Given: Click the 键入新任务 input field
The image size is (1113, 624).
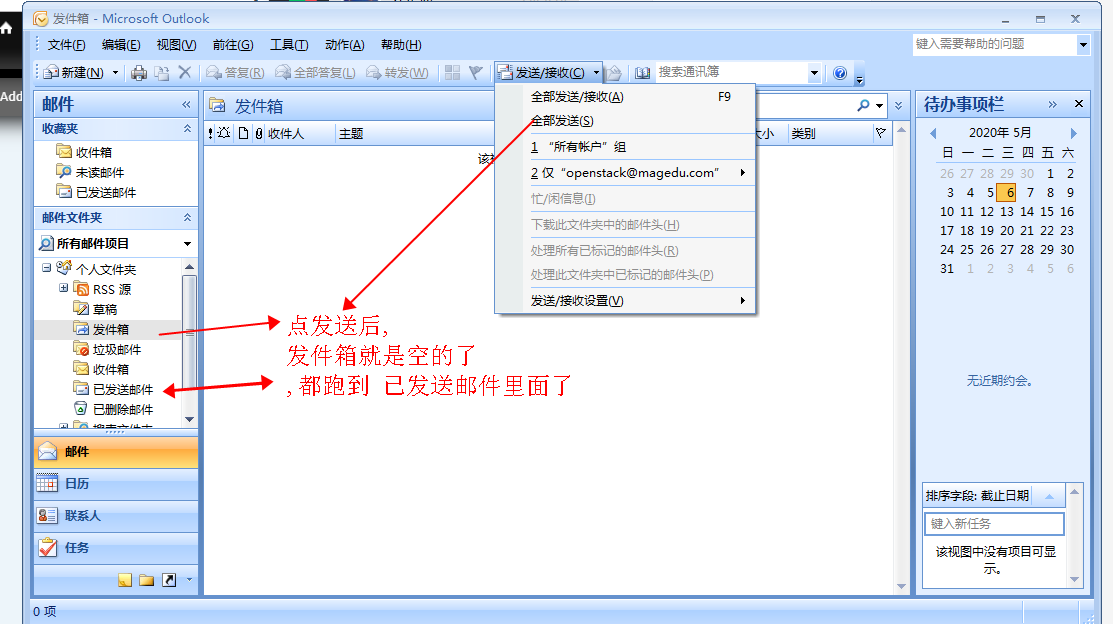Looking at the screenshot, I should tap(994, 524).
